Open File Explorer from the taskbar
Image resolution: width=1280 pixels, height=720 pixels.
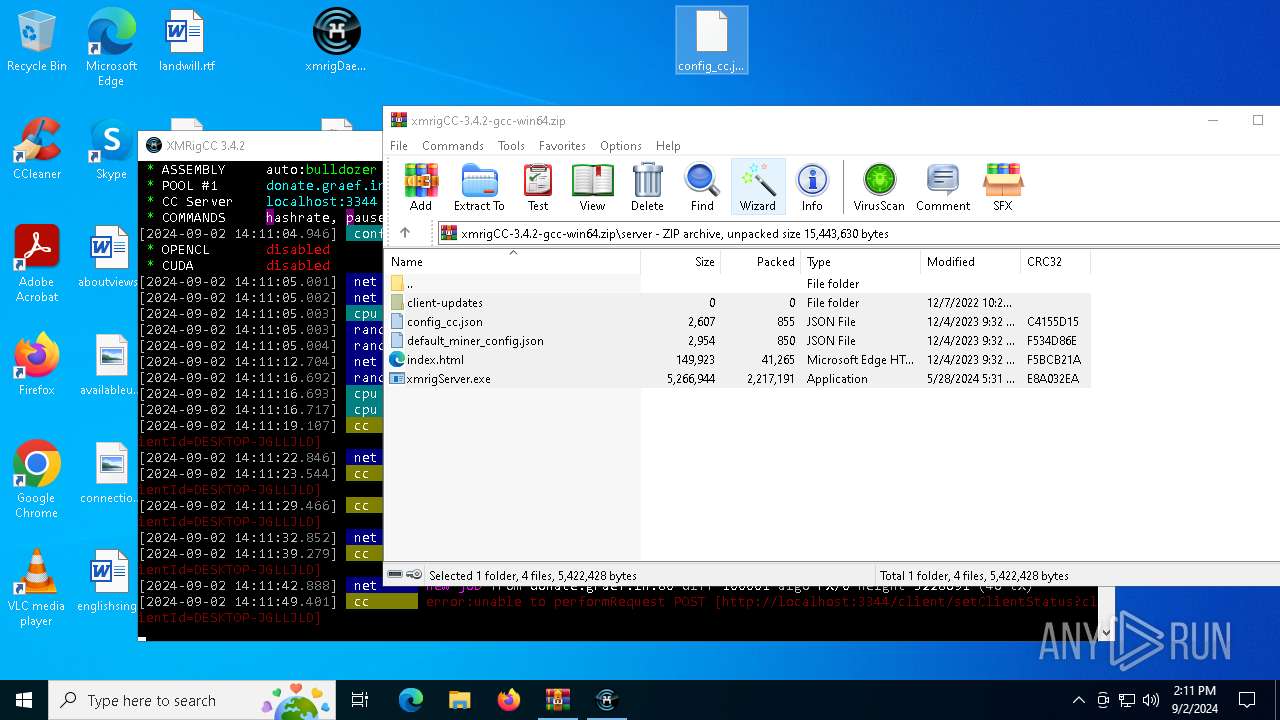459,700
